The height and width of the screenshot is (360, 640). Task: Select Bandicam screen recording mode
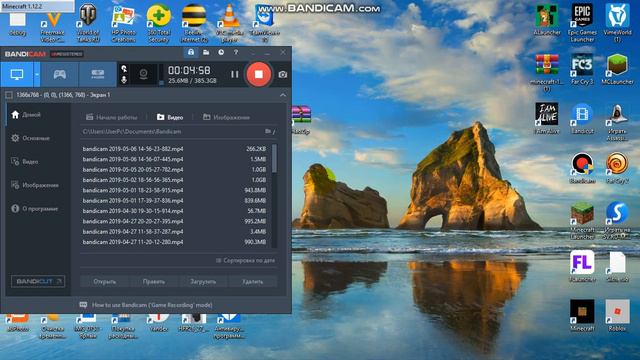pyautogui.click(x=17, y=74)
